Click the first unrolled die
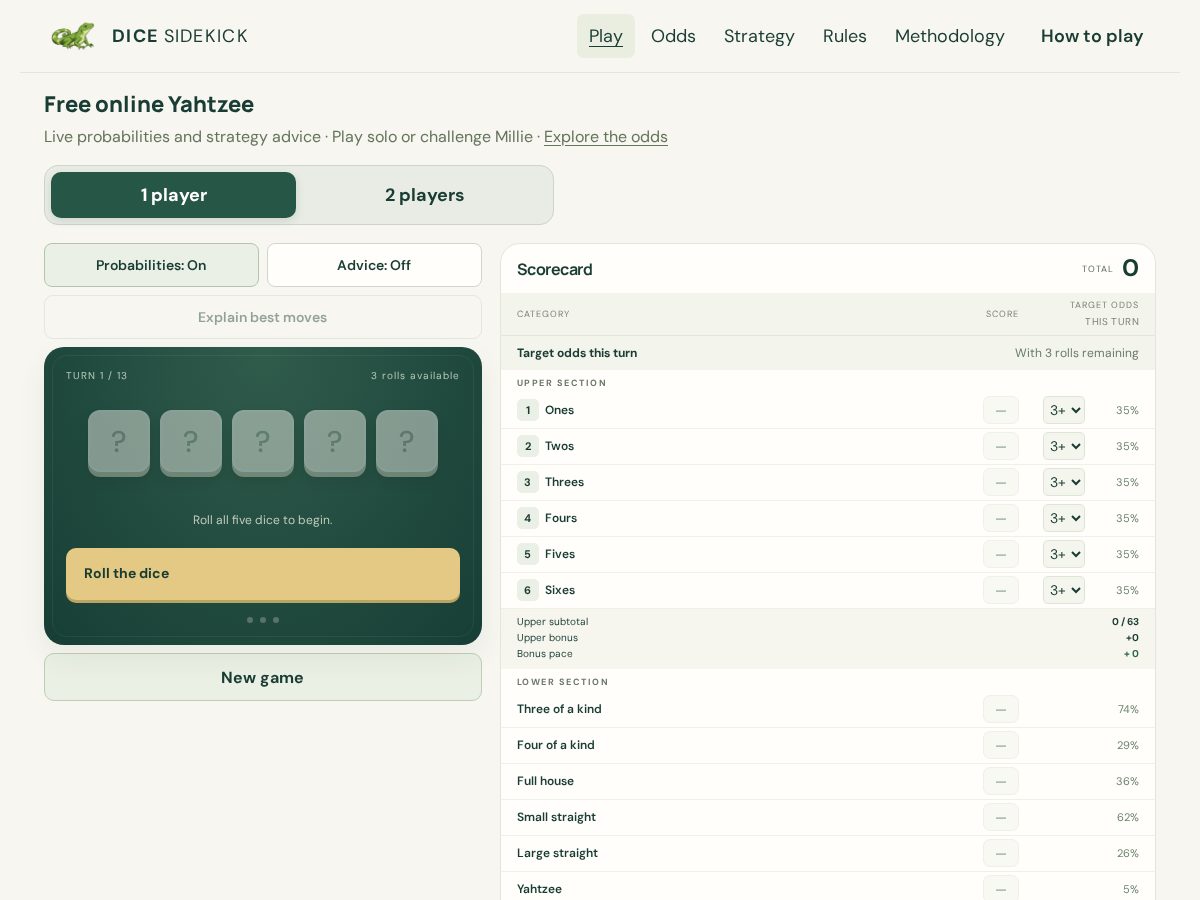The height and width of the screenshot is (900, 1200). coord(119,443)
